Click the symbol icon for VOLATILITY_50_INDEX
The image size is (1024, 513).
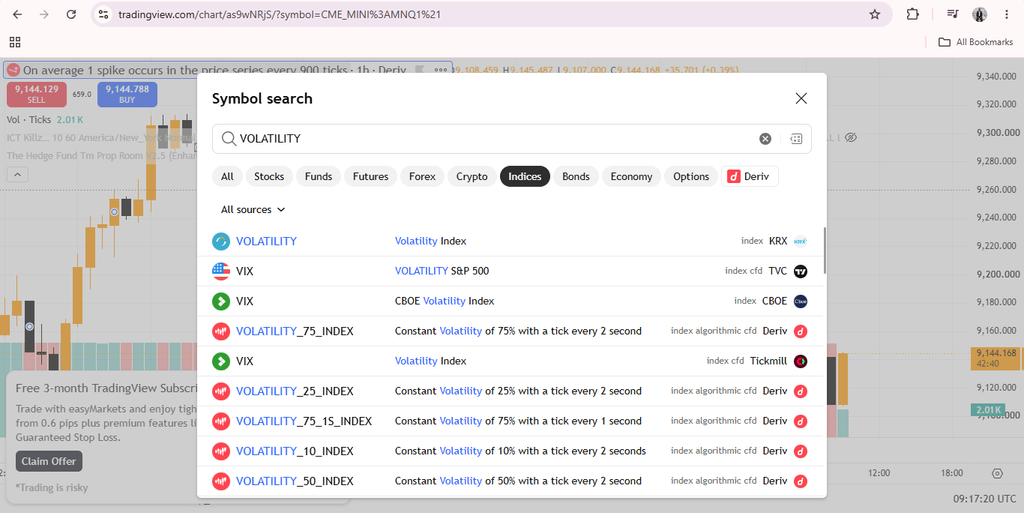pyautogui.click(x=221, y=481)
